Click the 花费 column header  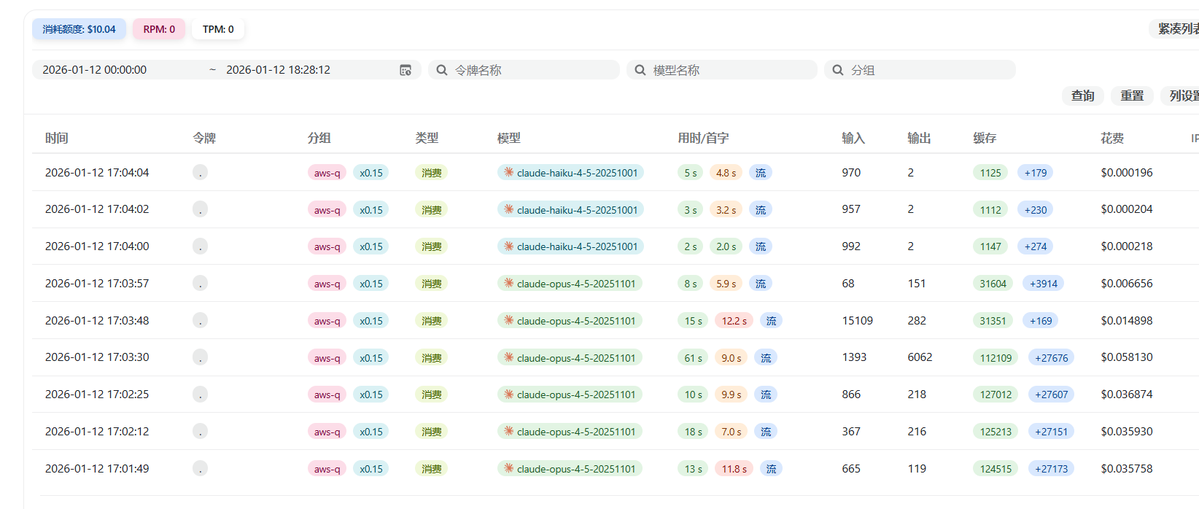(1113, 139)
